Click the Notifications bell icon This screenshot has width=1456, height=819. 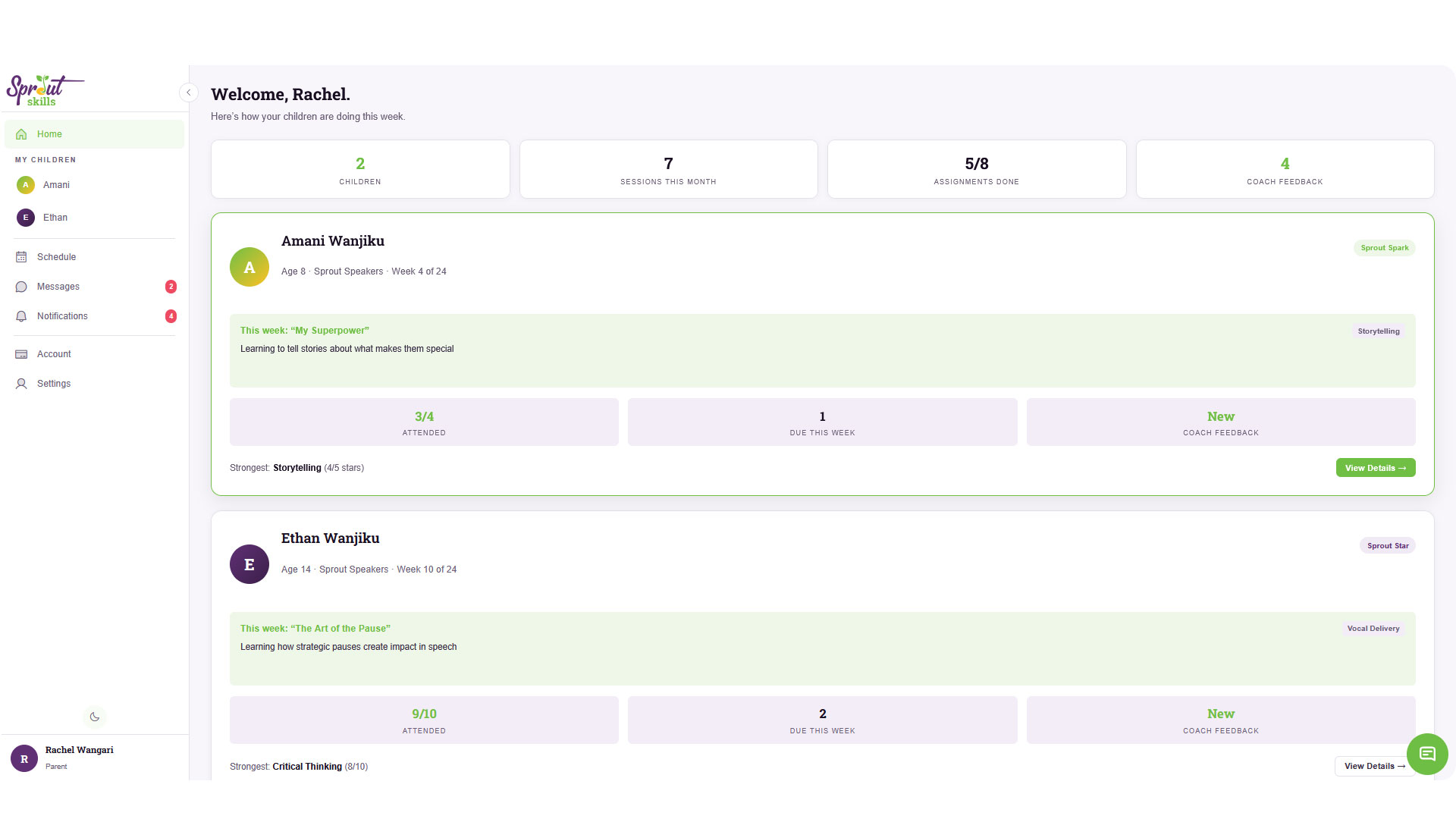tap(21, 316)
